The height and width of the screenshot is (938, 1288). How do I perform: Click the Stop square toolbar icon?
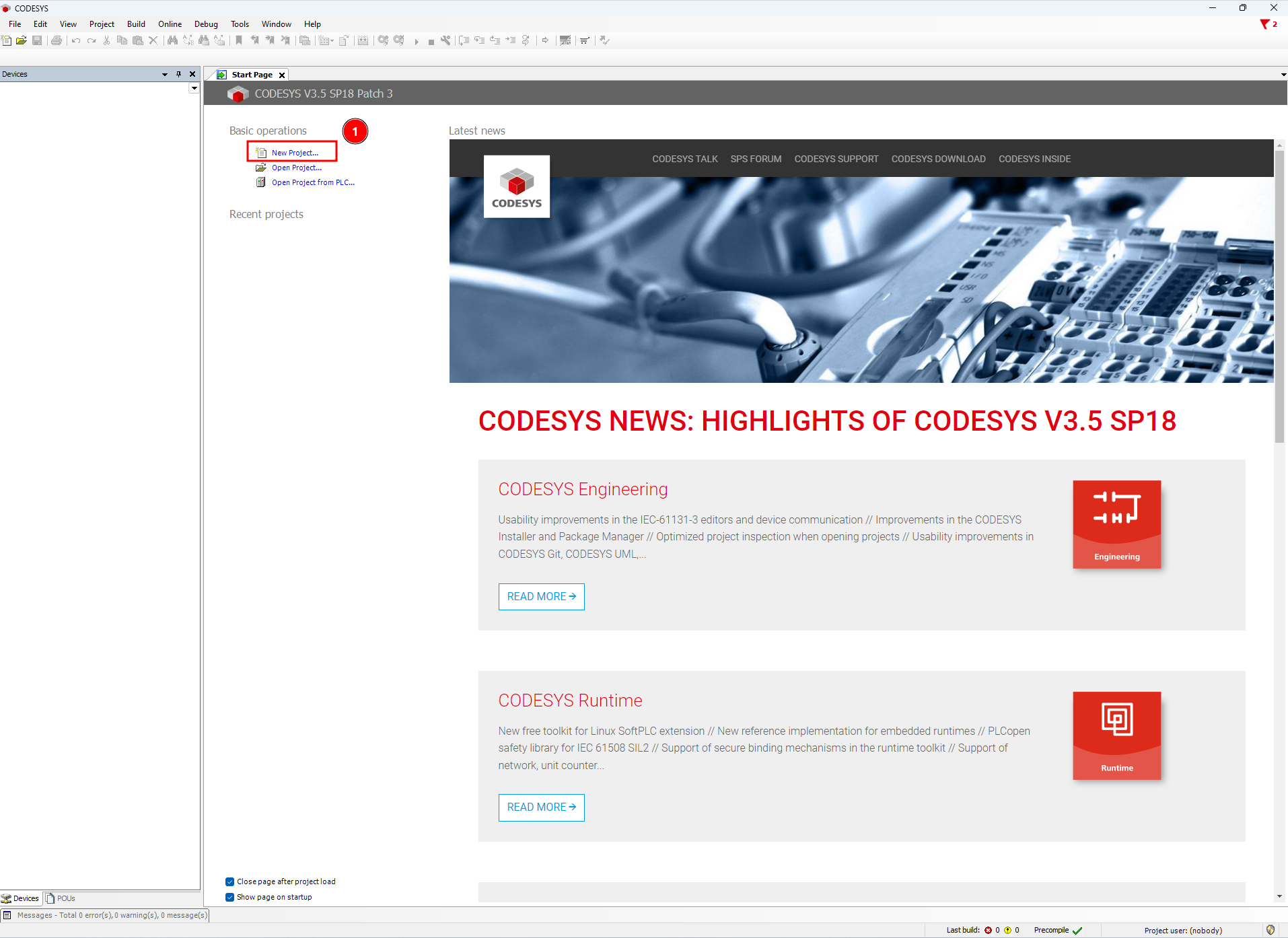[431, 41]
